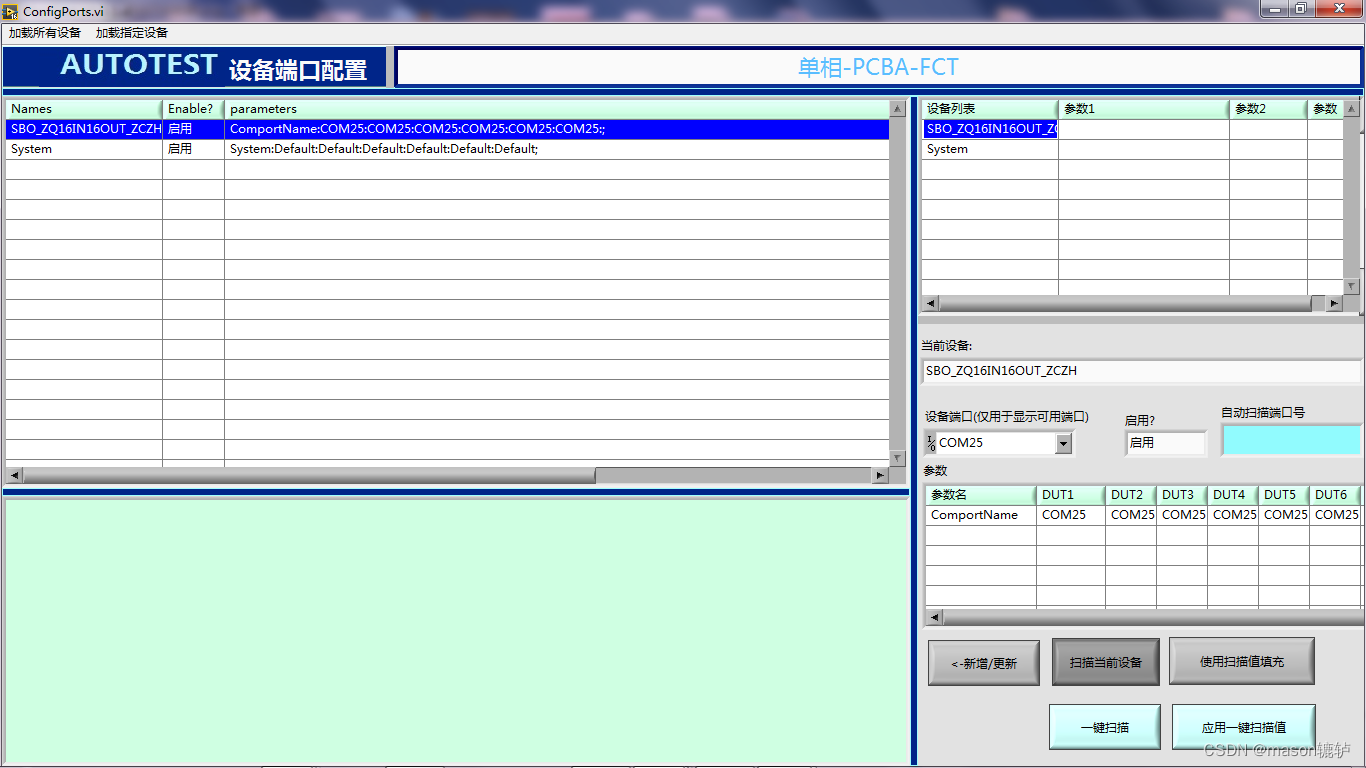Click the System:Default parameters cell
Screen dimensions: 1366x768
click(x=557, y=149)
